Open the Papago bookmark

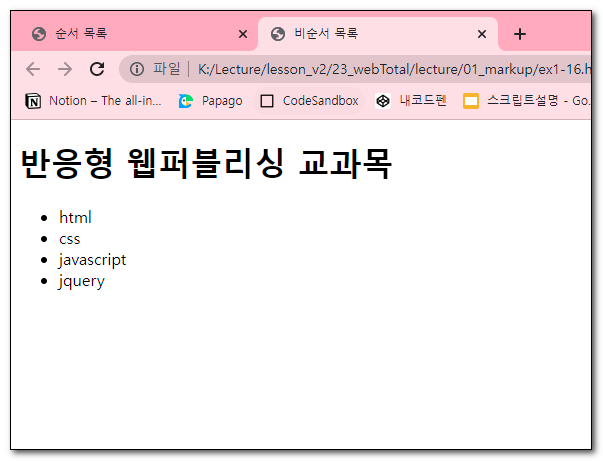[x=210, y=101]
